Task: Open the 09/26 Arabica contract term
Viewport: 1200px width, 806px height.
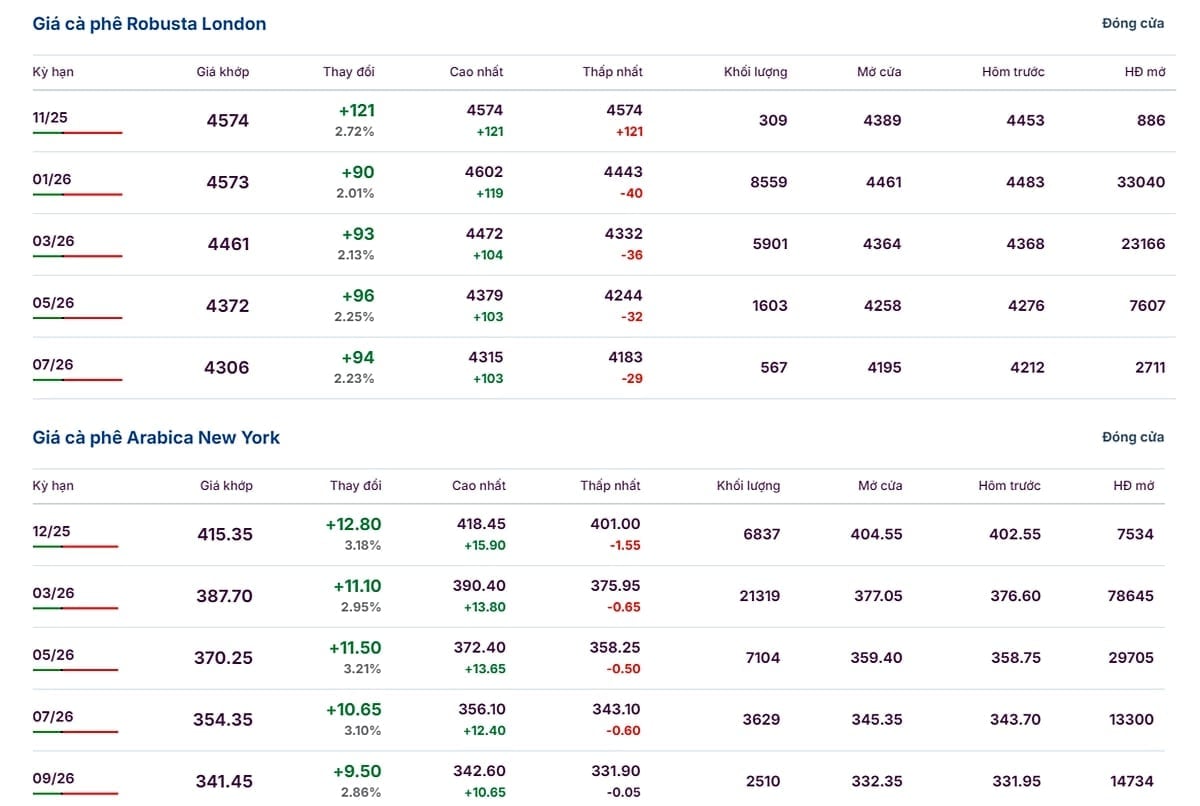Action: [x=52, y=778]
